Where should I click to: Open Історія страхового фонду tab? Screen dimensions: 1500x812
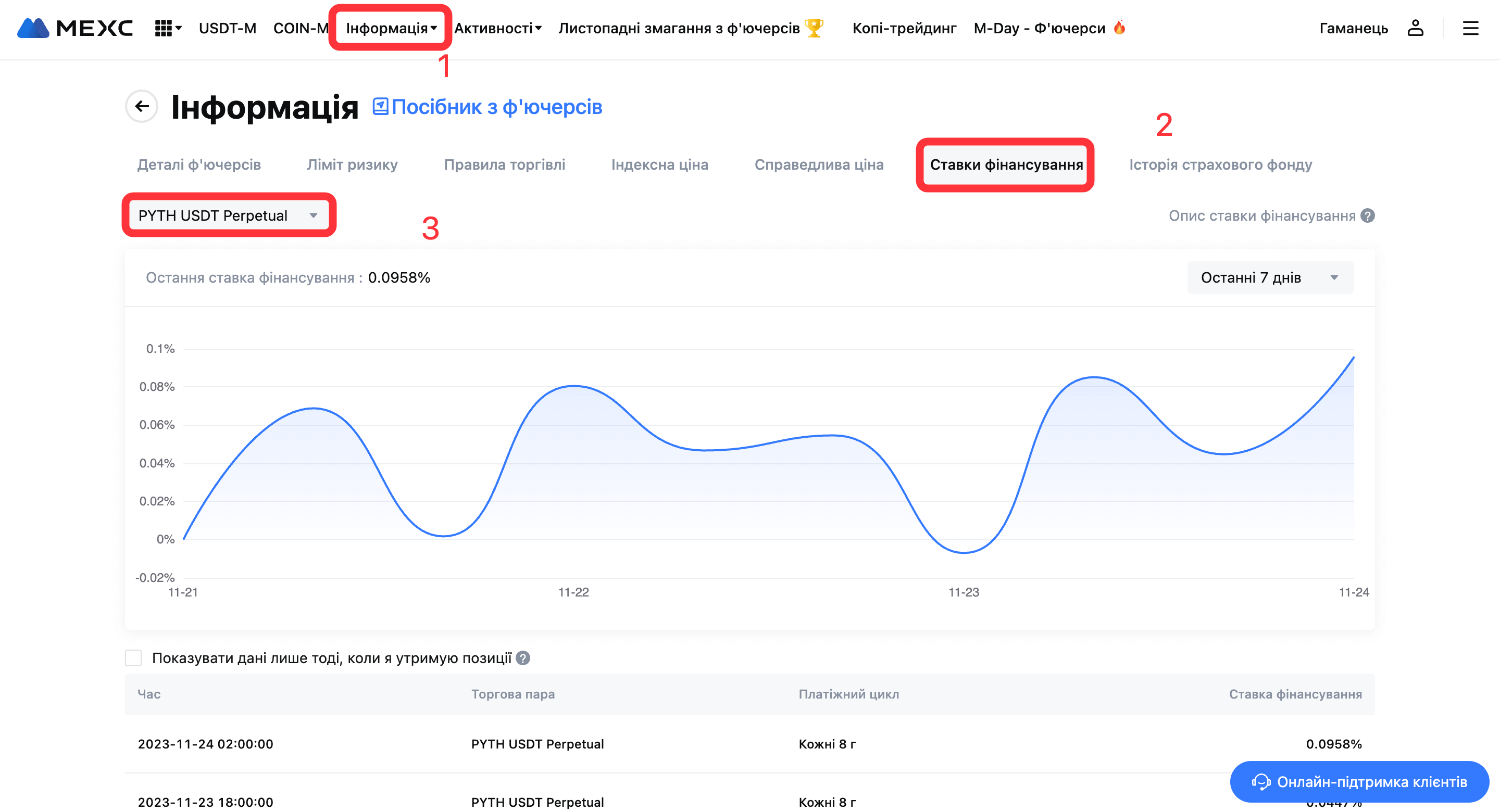(x=1220, y=164)
